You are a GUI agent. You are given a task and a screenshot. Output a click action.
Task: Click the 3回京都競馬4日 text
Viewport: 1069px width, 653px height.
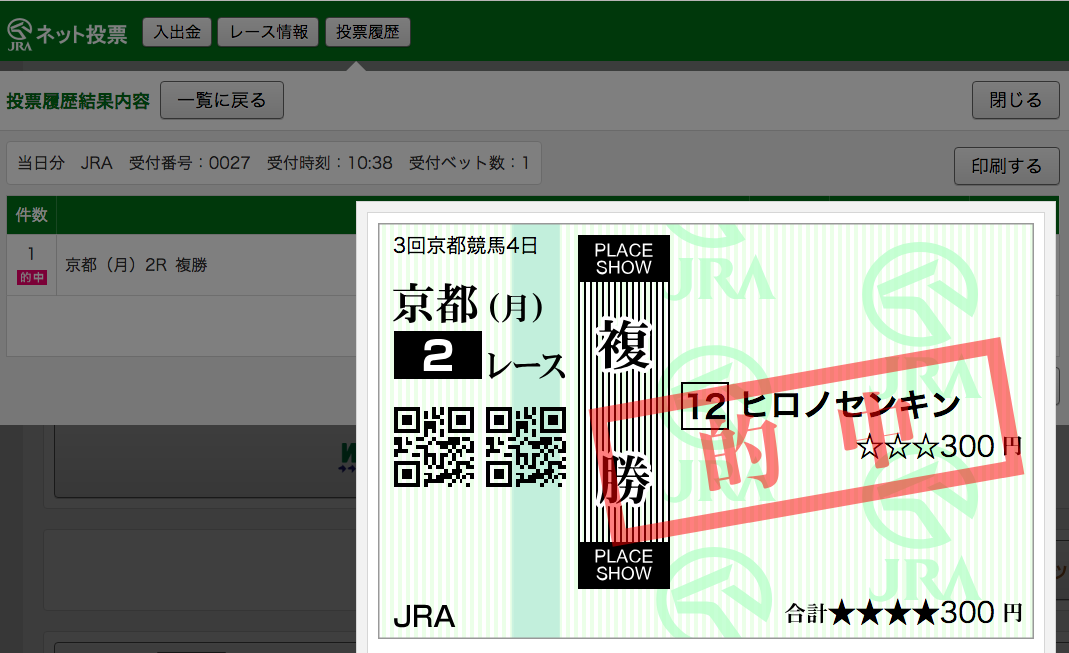(x=466, y=245)
